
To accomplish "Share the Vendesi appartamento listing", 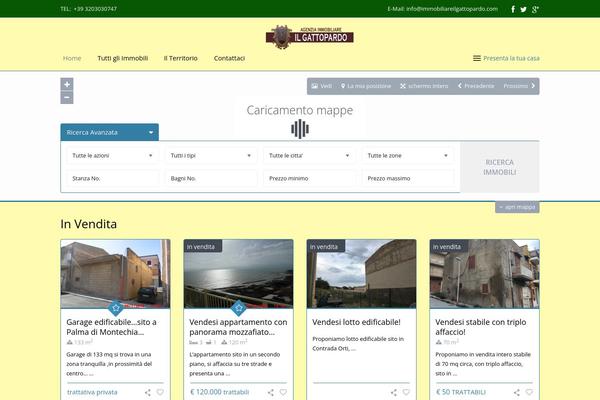I will tap(271, 392).
